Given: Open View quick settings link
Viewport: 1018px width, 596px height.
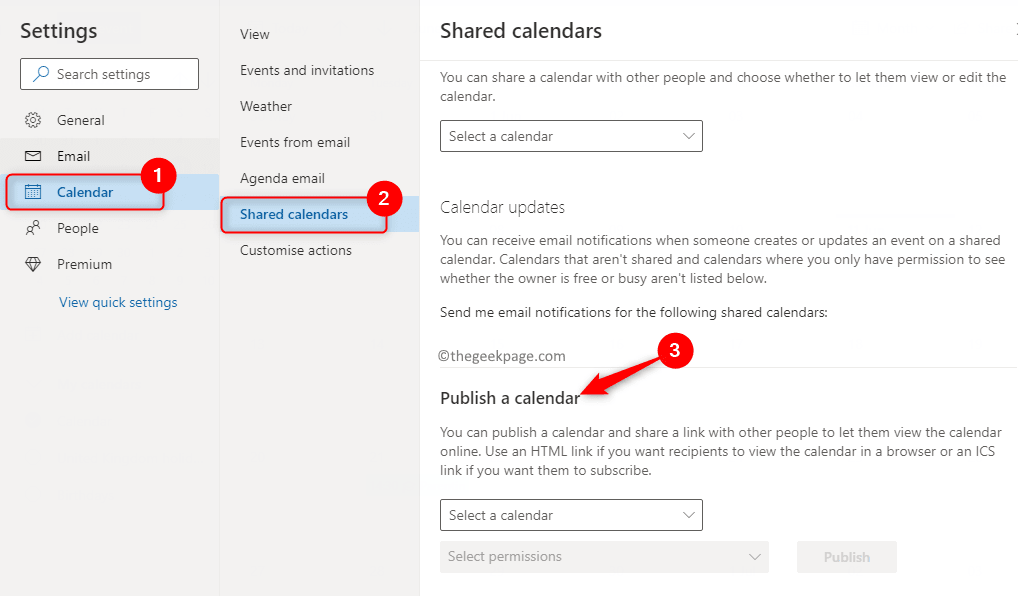Looking at the screenshot, I should pyautogui.click(x=118, y=302).
